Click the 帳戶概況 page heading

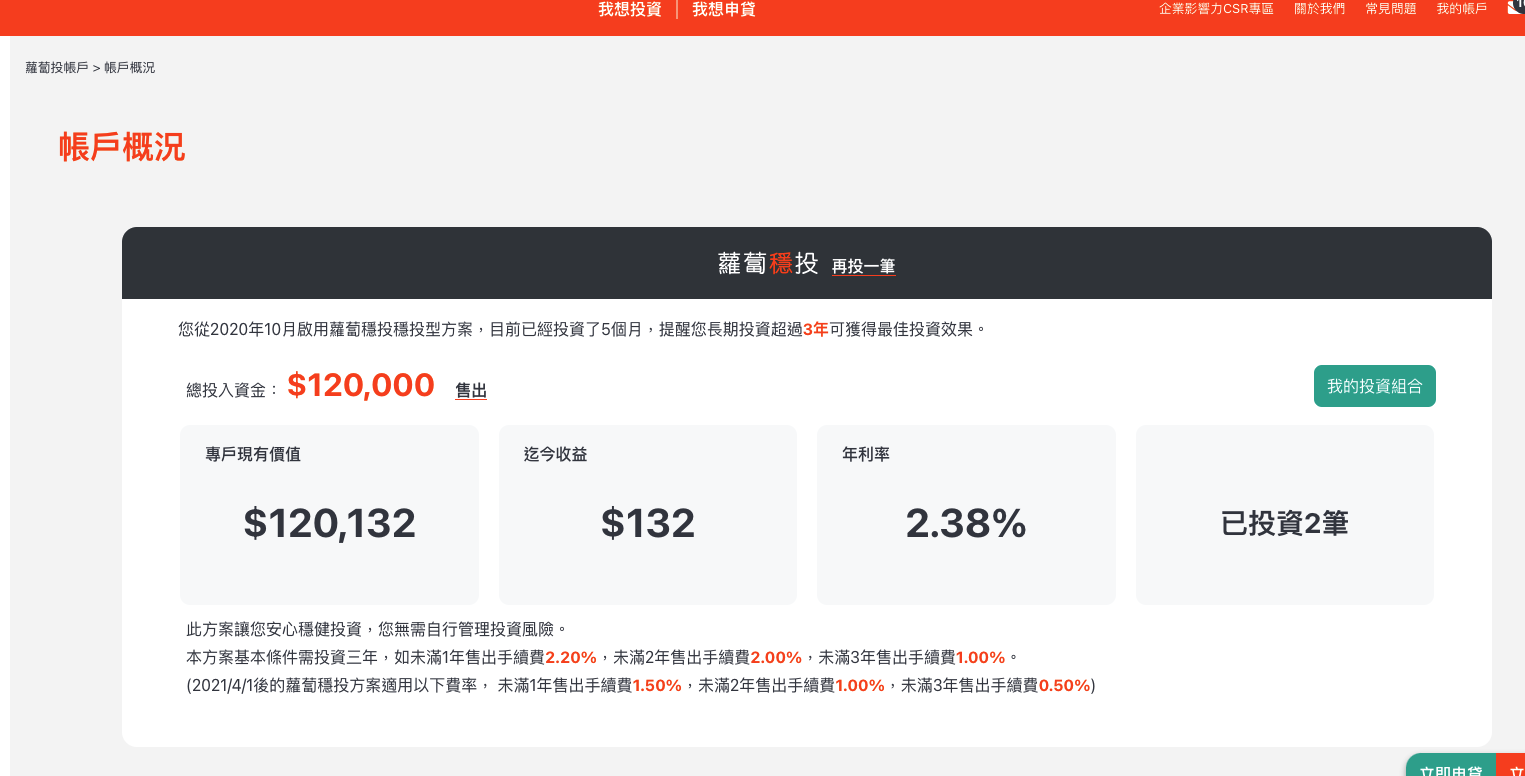click(122, 147)
